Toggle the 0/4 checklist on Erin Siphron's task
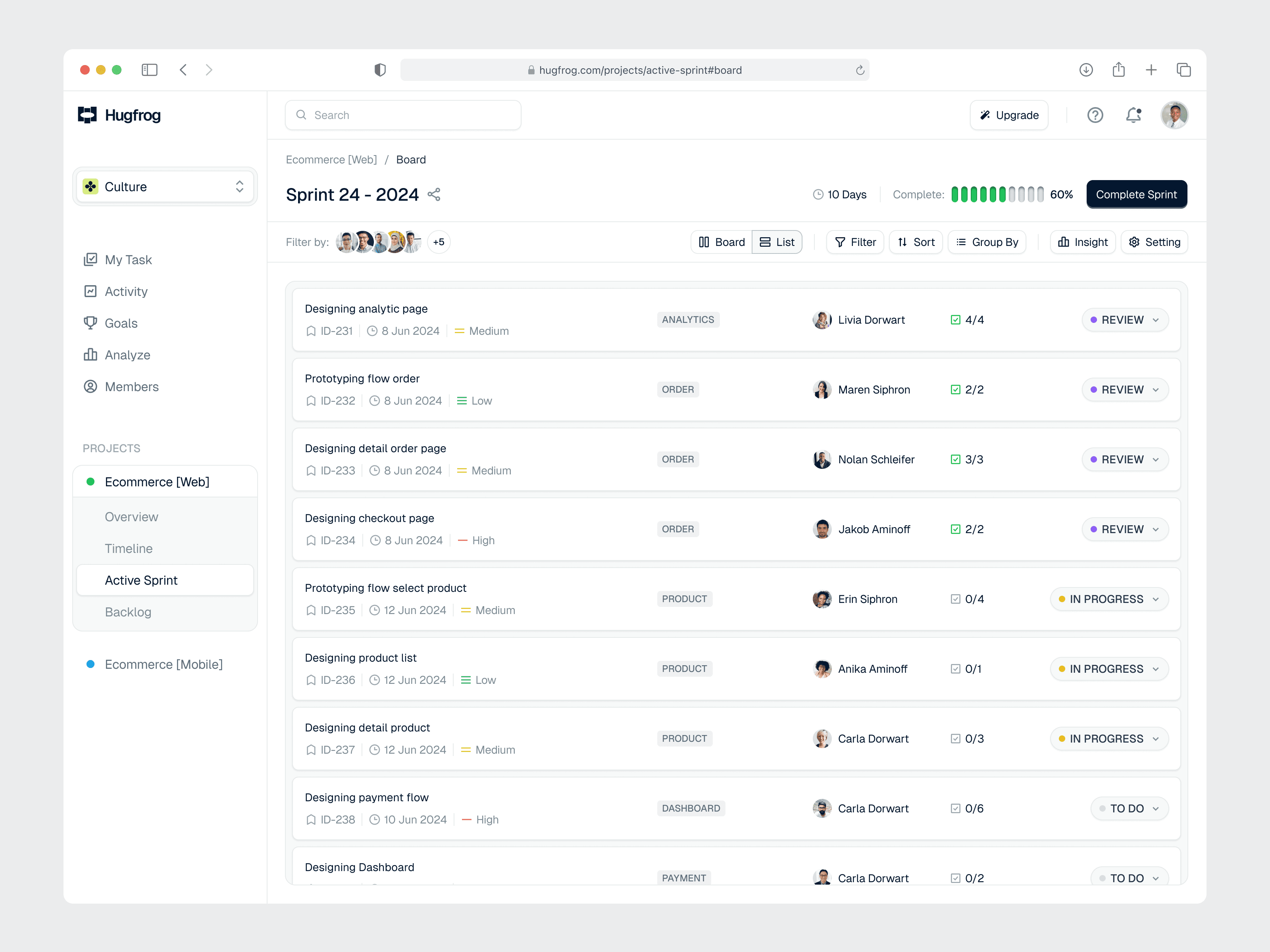The width and height of the screenshot is (1270, 952). (955, 599)
